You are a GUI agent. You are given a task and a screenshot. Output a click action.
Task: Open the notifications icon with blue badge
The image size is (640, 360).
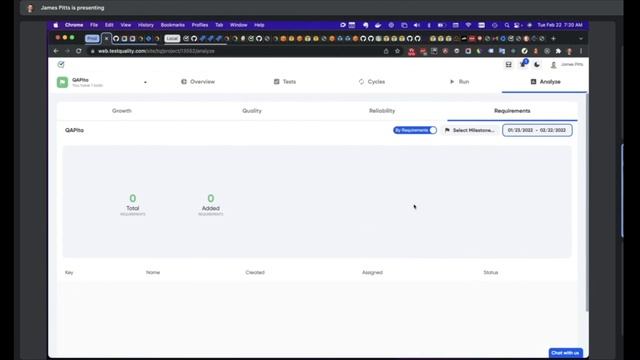(x=523, y=64)
